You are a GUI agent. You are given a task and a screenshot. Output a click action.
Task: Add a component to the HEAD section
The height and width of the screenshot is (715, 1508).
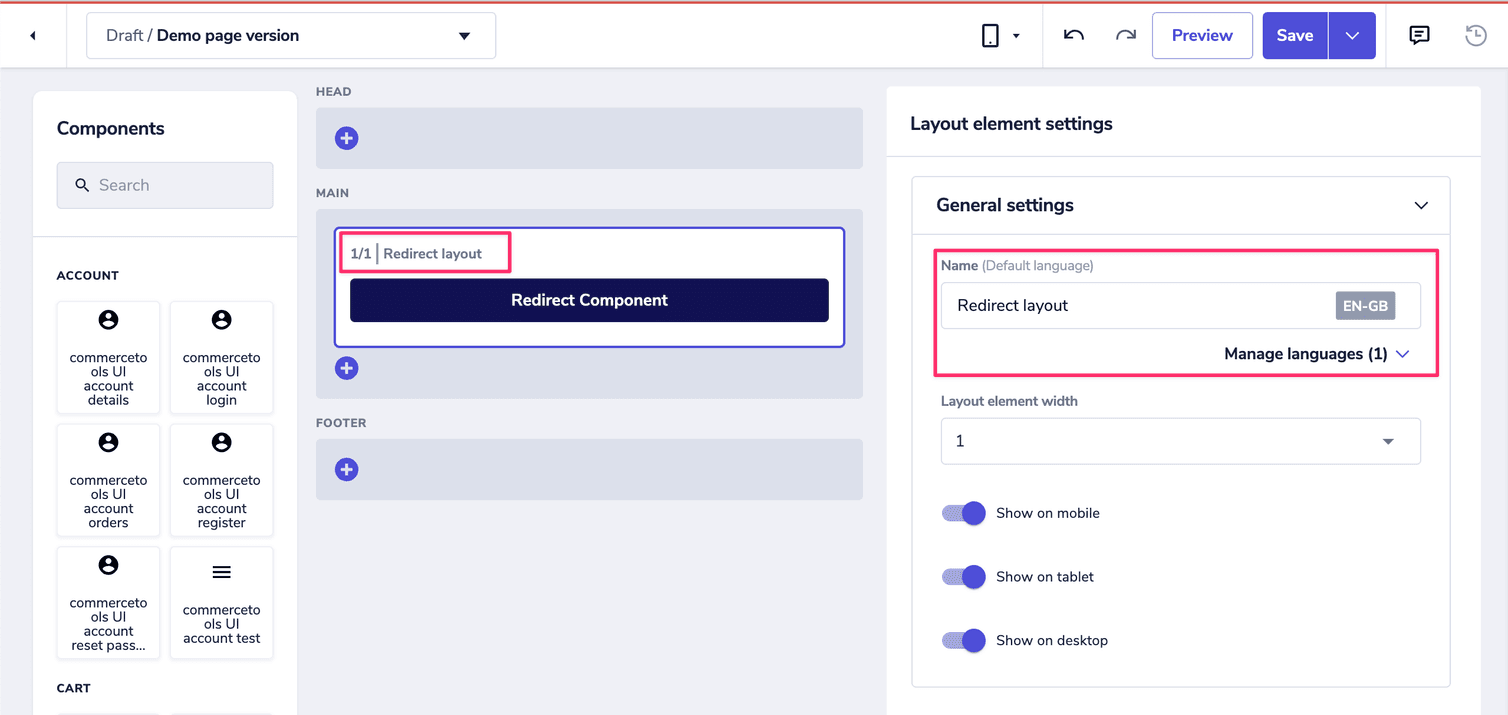click(x=346, y=138)
